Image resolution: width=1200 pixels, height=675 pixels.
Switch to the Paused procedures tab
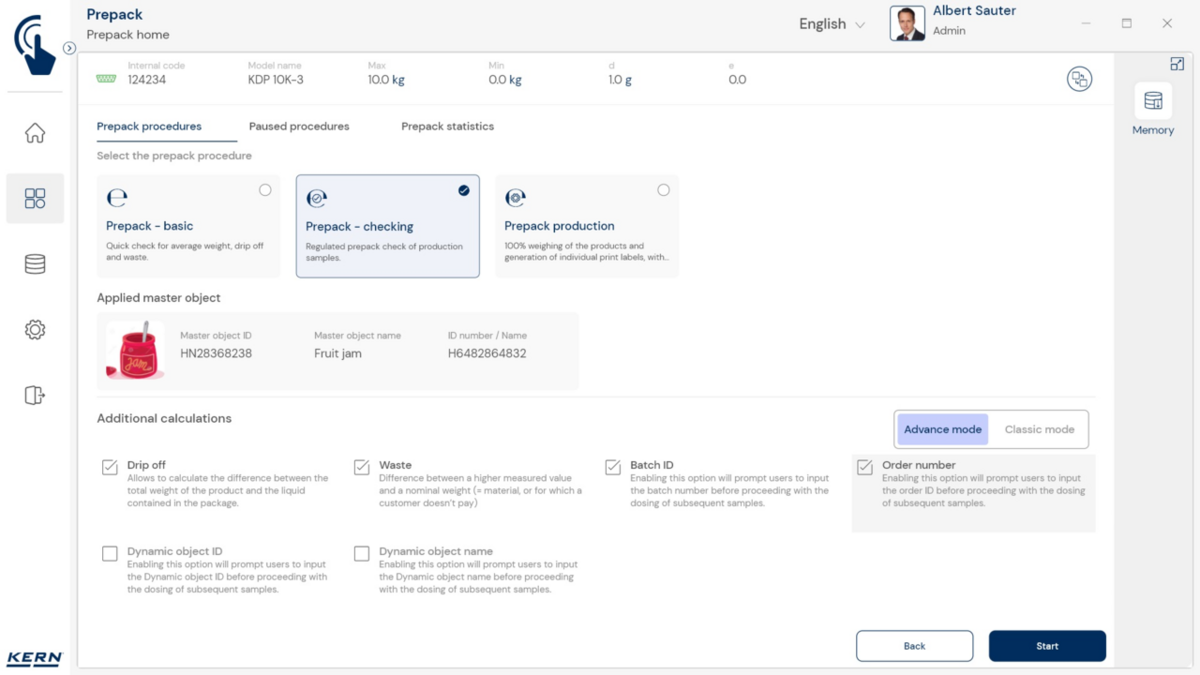(x=299, y=127)
